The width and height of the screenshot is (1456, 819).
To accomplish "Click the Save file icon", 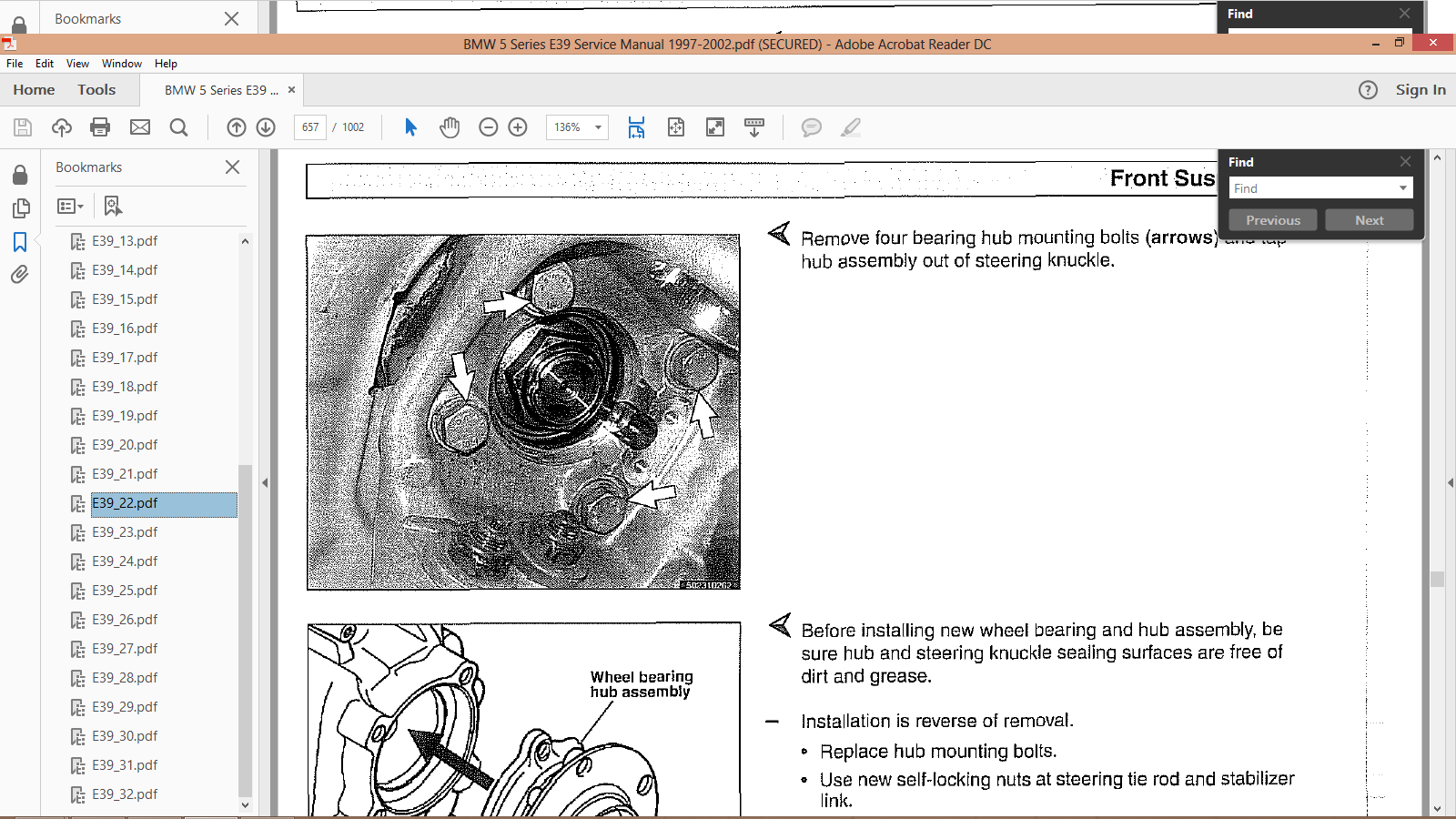I will point(23,127).
